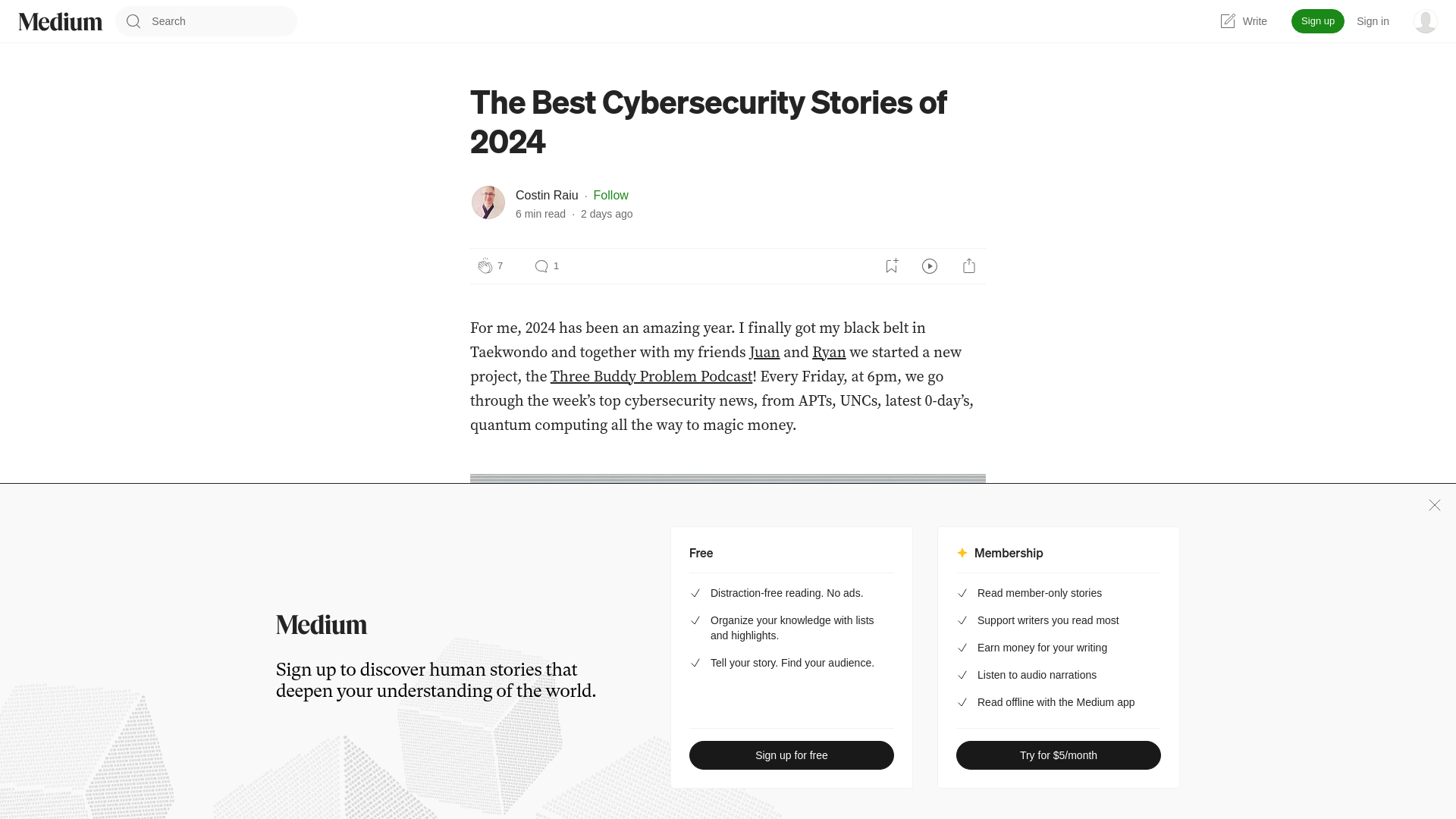Expand the sign up options panel
Viewport: 1456px width, 819px height.
pos(1435,505)
